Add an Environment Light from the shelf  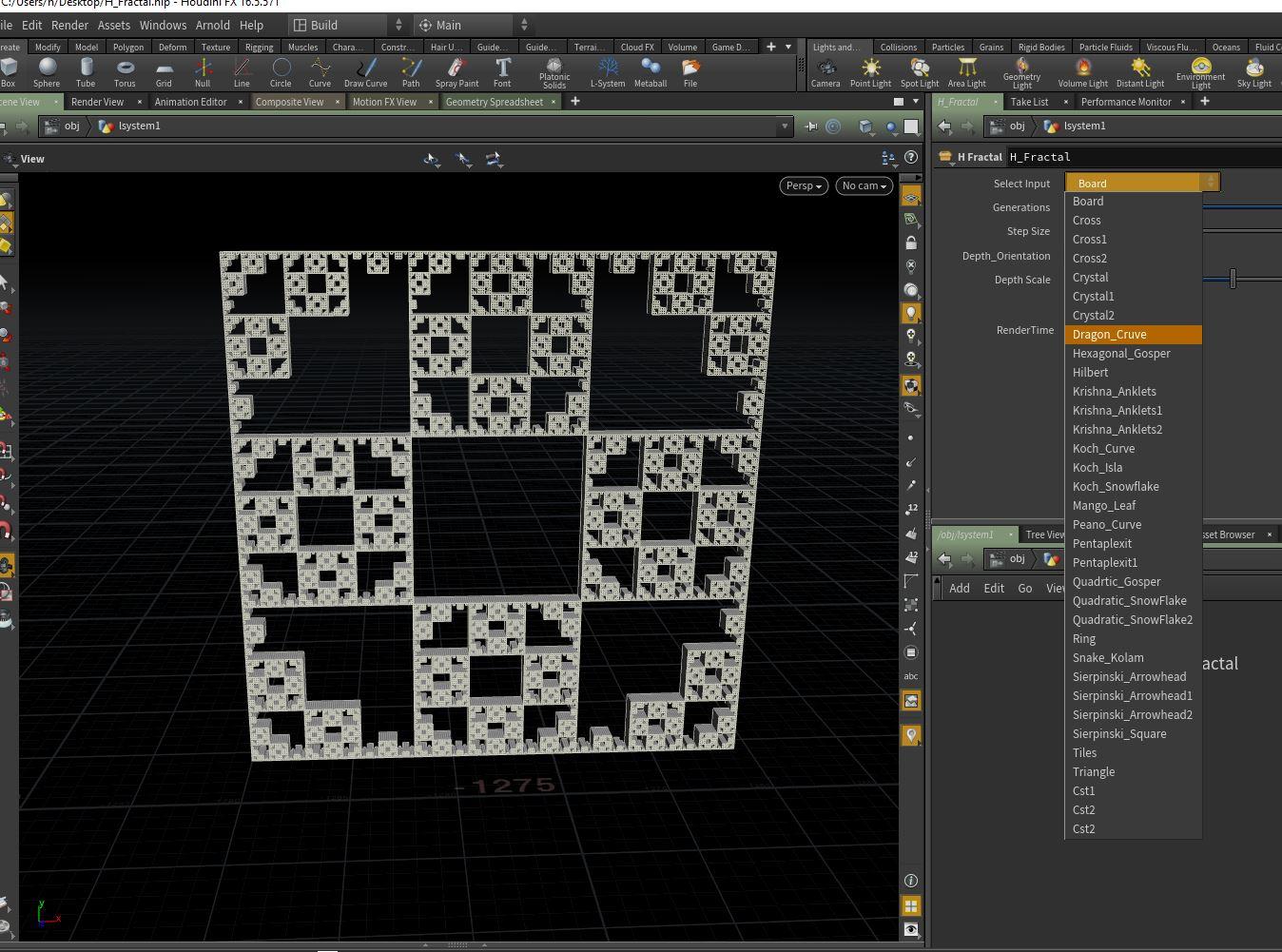[x=1200, y=71]
